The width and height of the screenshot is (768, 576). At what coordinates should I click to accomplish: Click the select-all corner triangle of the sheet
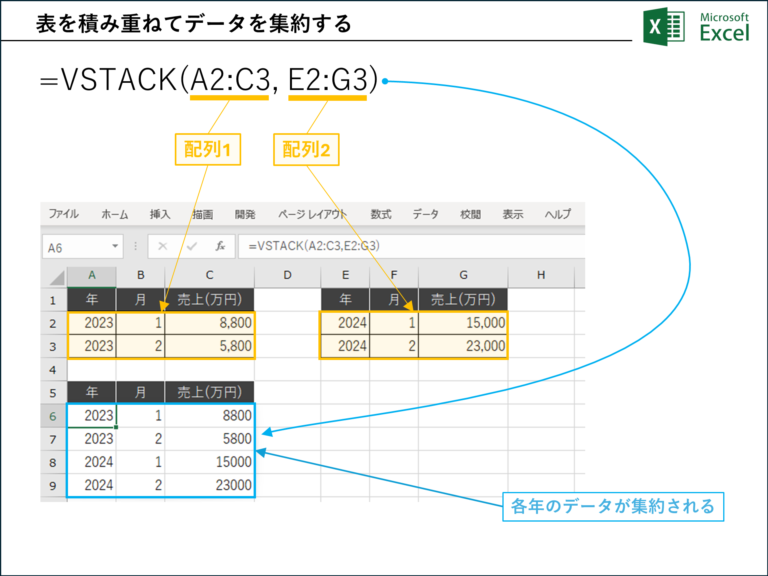pyautogui.click(x=54, y=276)
